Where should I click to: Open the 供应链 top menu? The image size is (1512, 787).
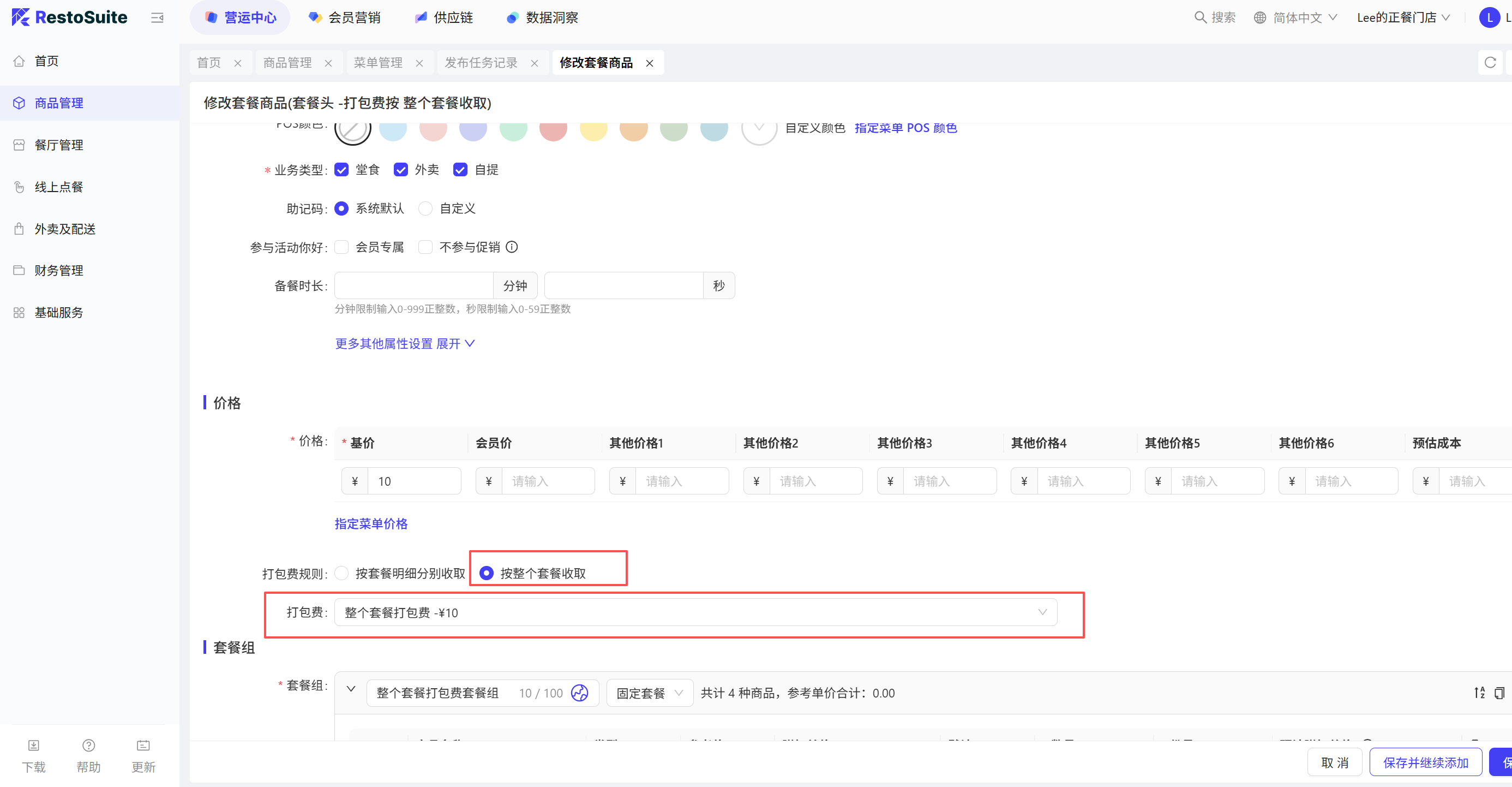point(453,17)
